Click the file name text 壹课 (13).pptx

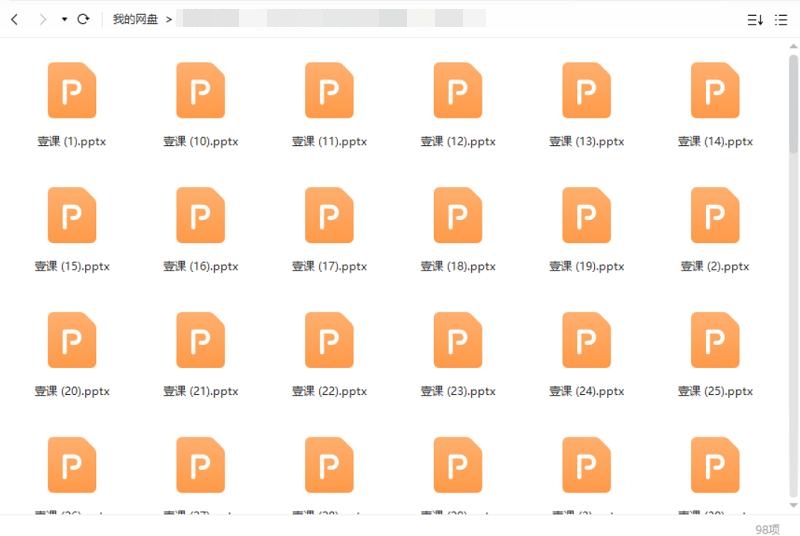click(586, 142)
